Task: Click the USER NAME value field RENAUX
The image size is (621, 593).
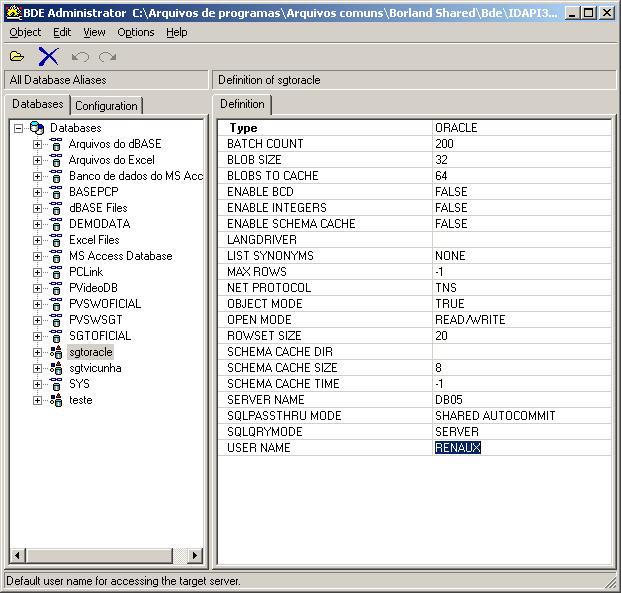Action: coord(458,448)
